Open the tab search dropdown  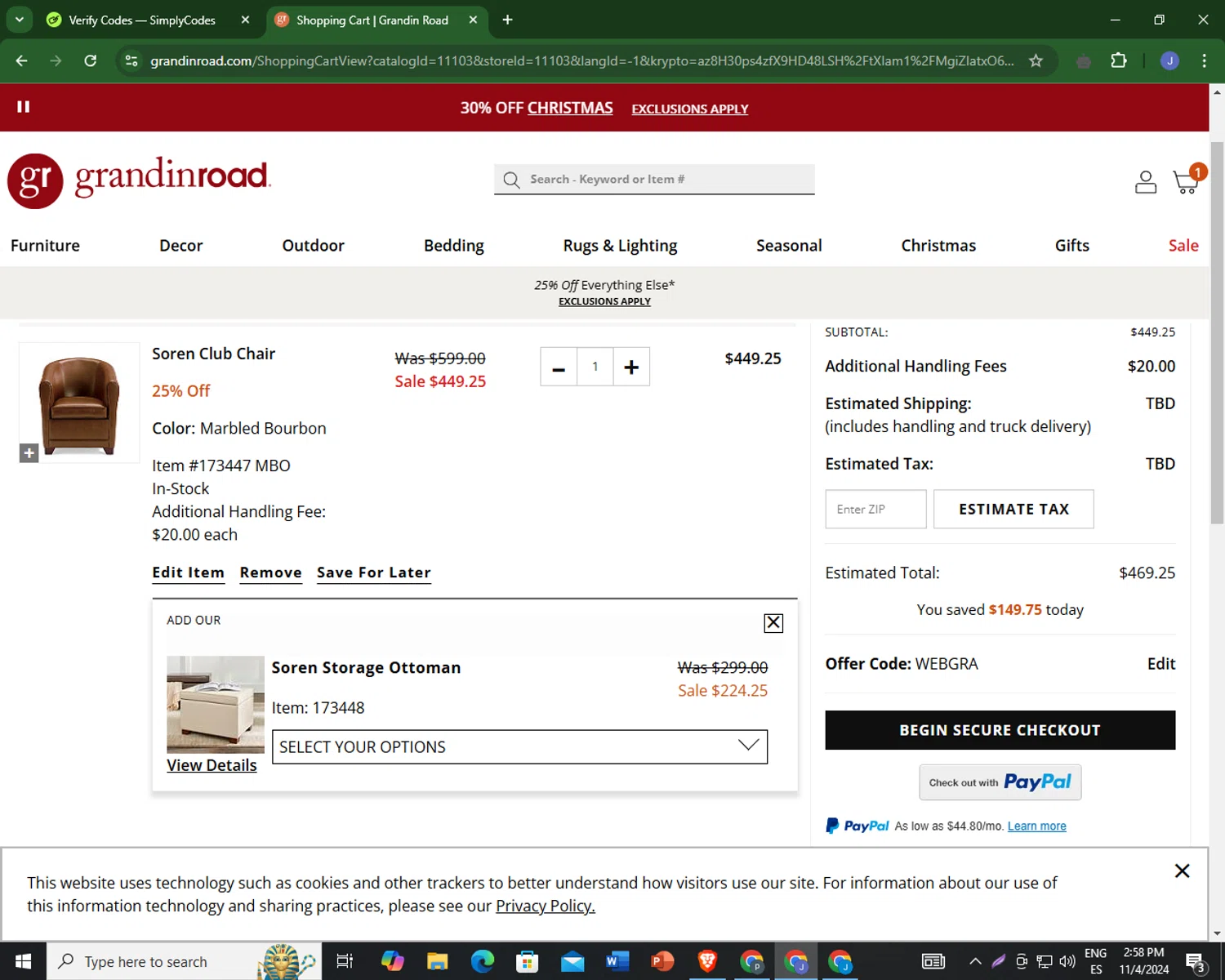click(19, 20)
